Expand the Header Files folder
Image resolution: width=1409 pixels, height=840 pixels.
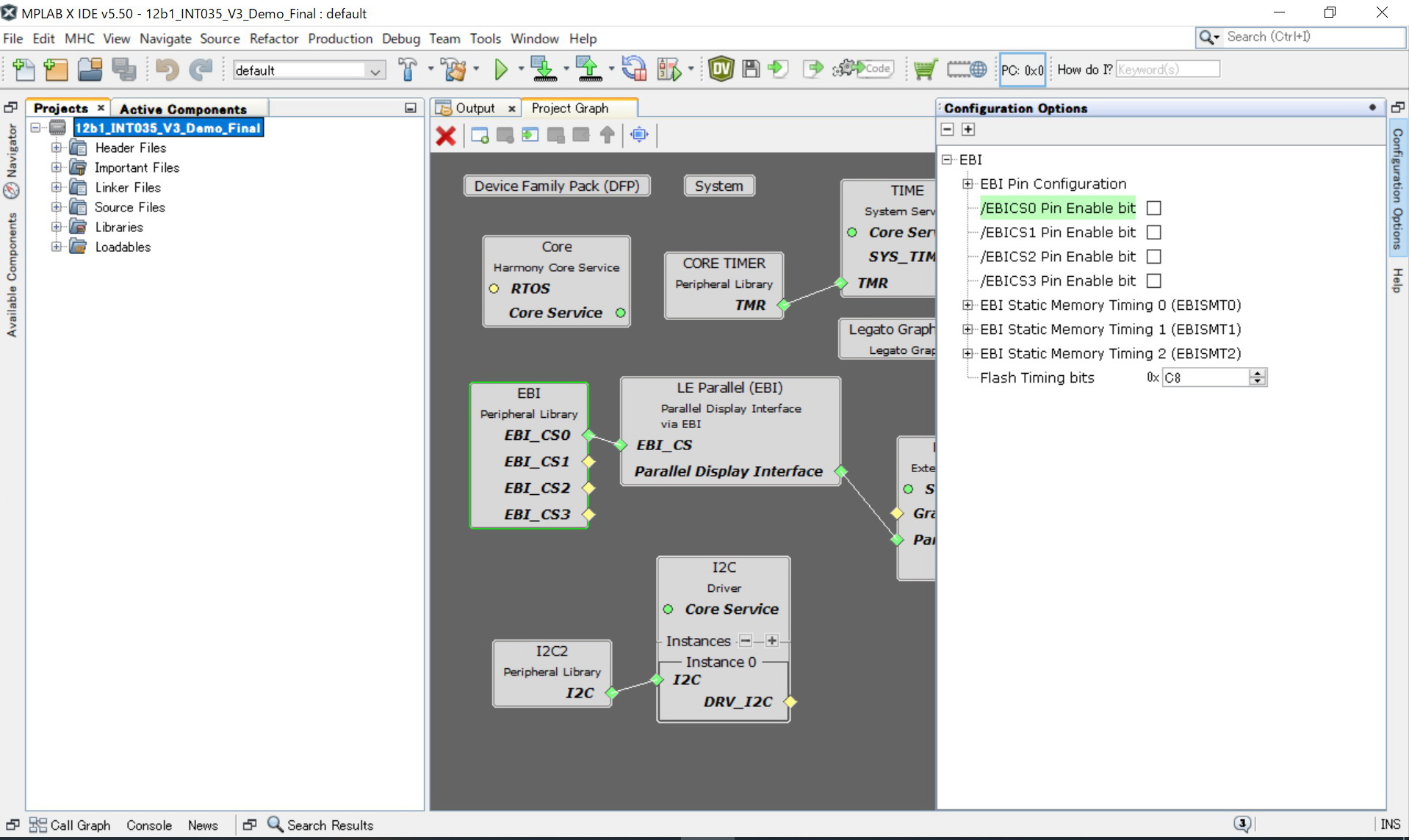pyautogui.click(x=56, y=148)
